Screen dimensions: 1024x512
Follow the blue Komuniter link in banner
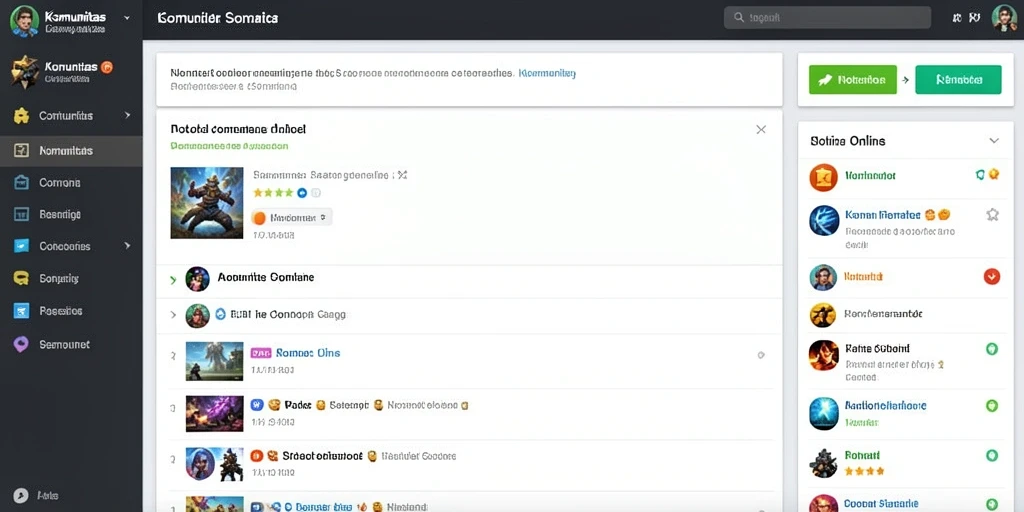pyautogui.click(x=547, y=73)
